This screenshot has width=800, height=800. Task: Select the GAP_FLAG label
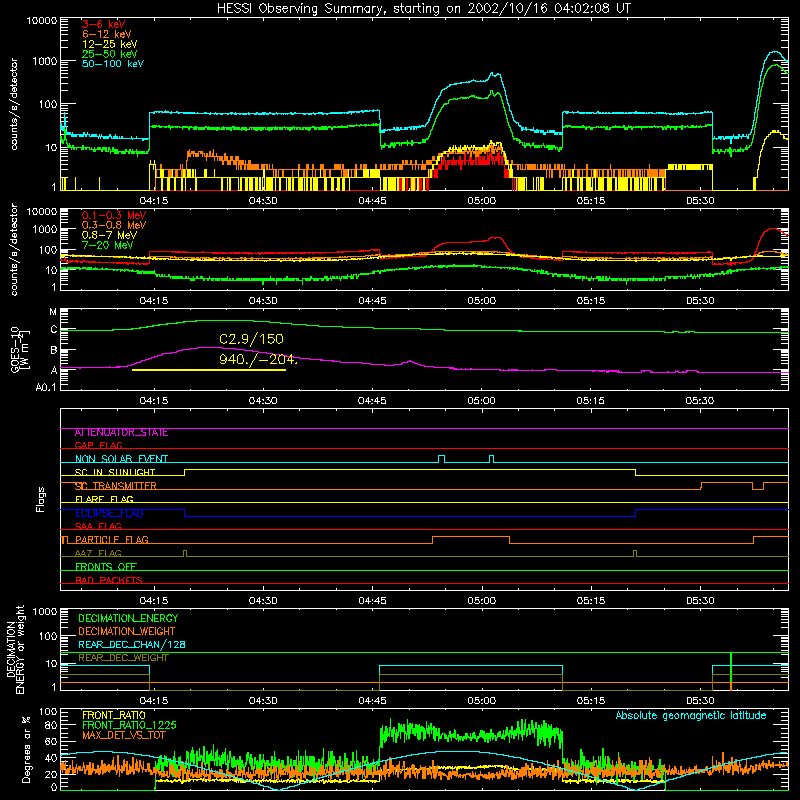coord(98,445)
